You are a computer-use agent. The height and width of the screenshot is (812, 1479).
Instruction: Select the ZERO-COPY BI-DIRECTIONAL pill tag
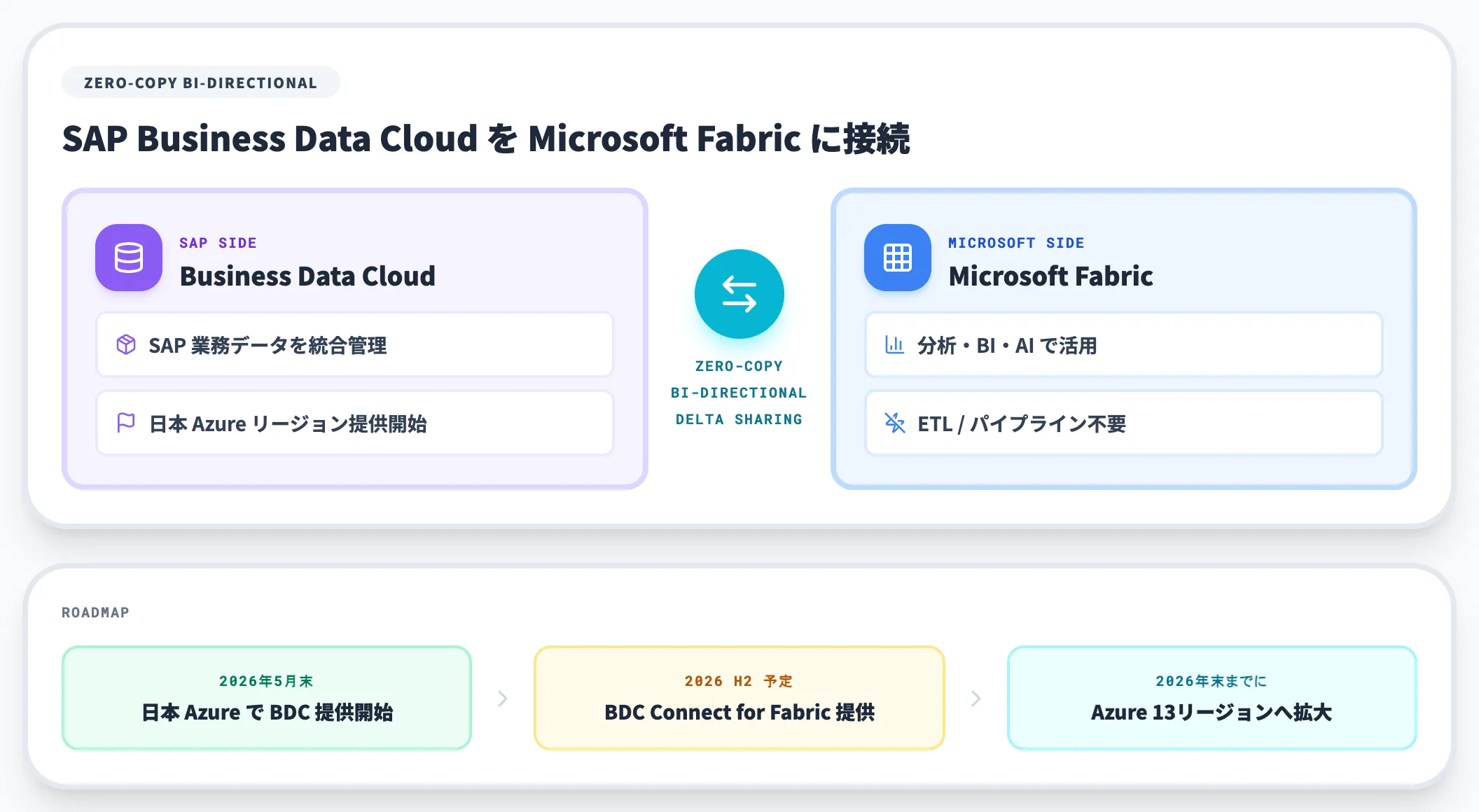[x=201, y=83]
